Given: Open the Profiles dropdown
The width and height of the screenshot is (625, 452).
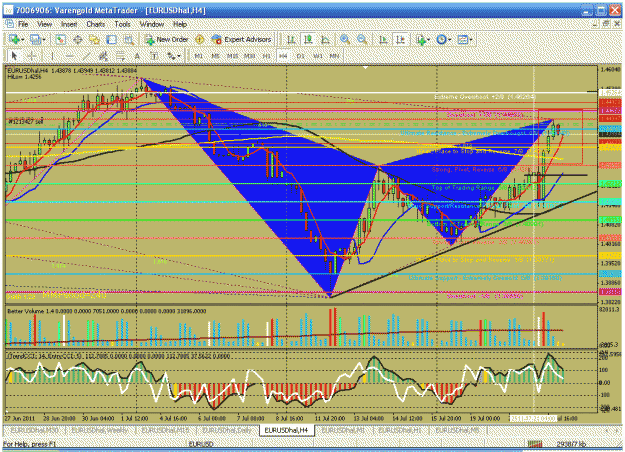Looking at the screenshot, I should [x=37, y=39].
